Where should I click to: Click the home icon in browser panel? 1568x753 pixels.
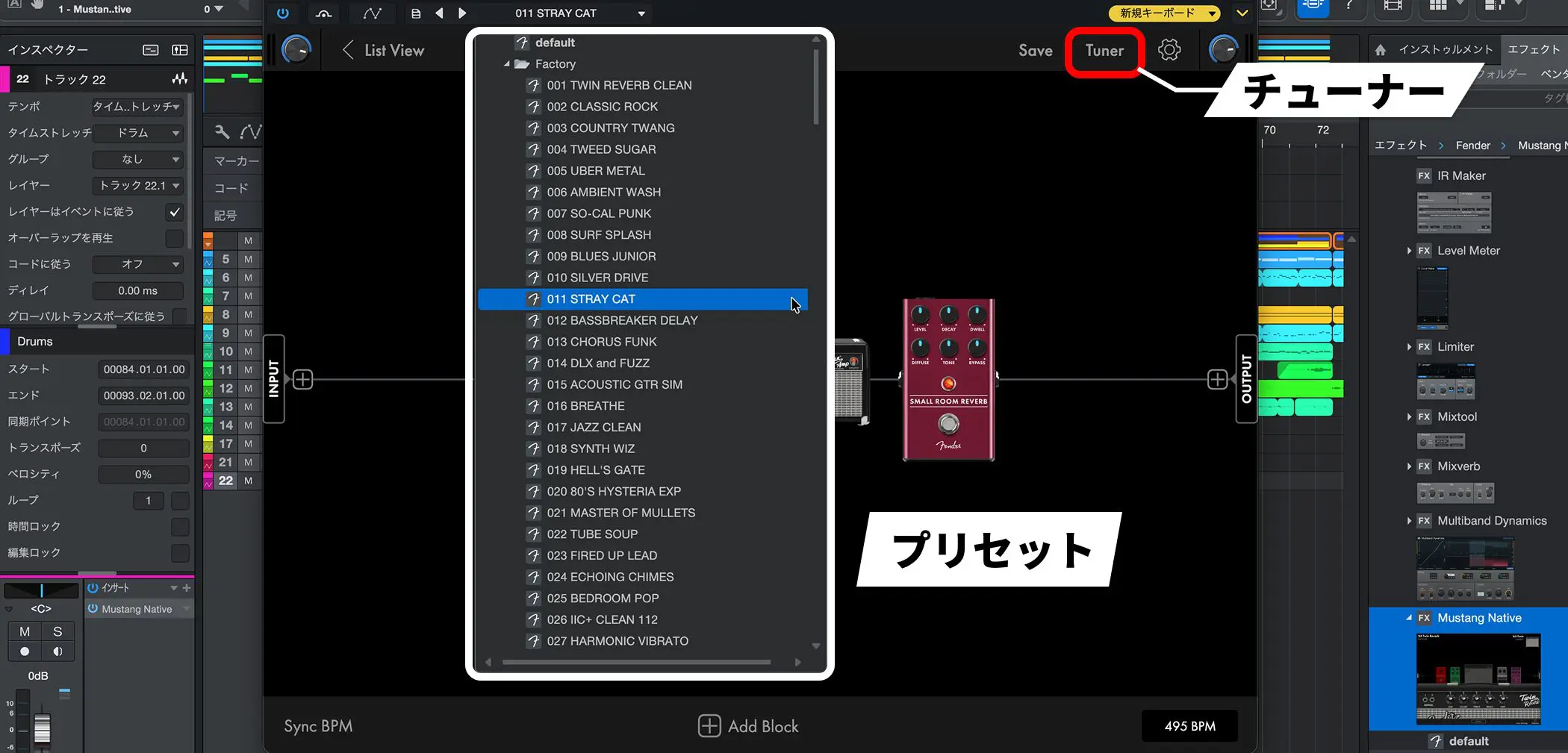point(1381,50)
